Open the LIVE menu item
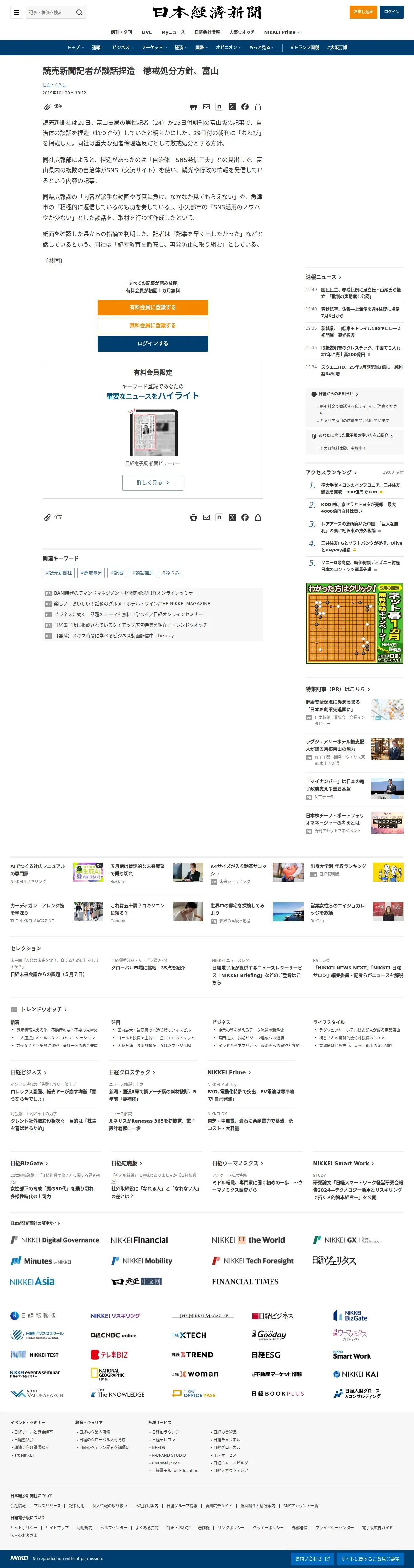This screenshot has height=1568, width=414. pyautogui.click(x=147, y=32)
